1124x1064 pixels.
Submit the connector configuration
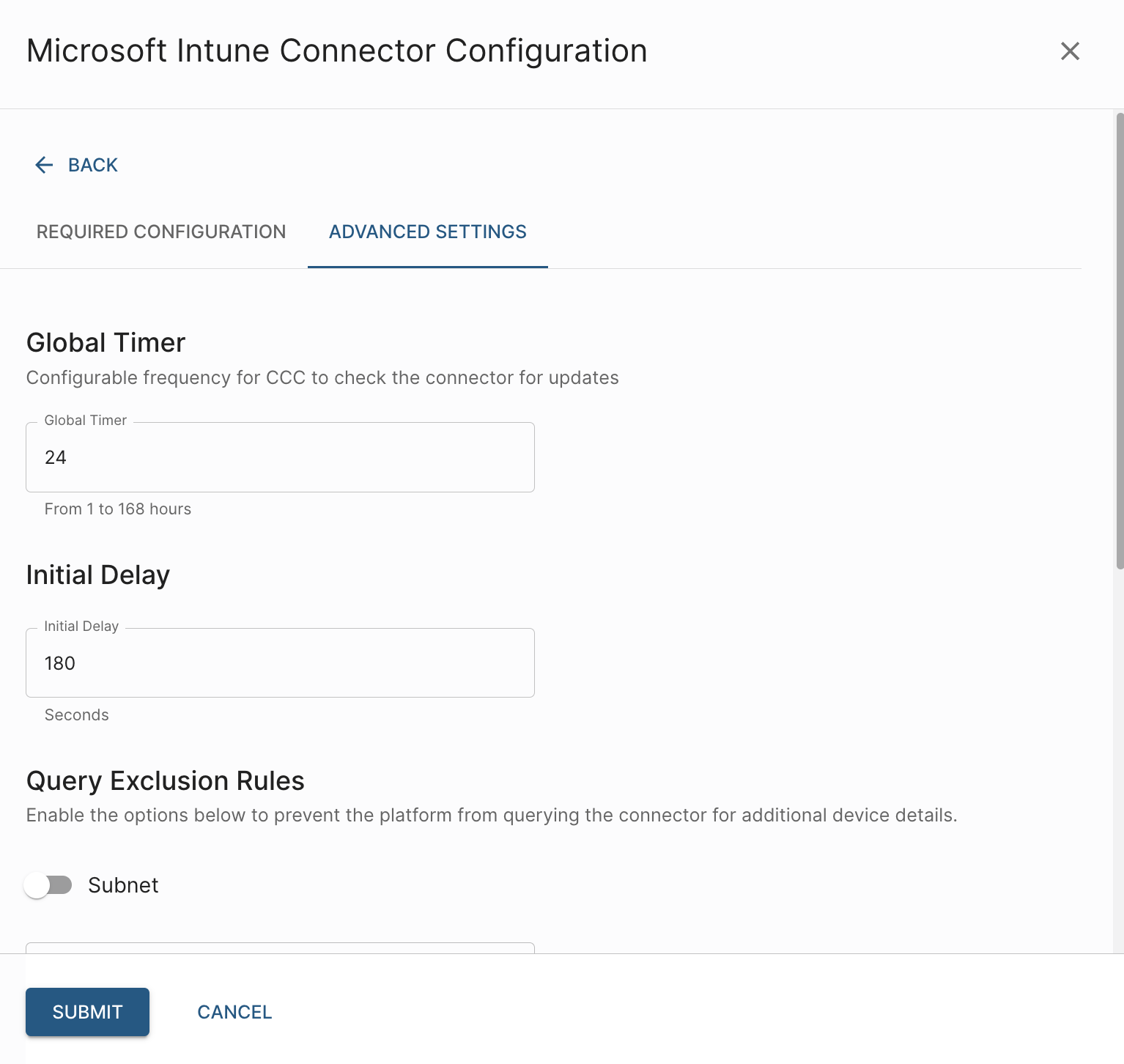pyautogui.click(x=87, y=1012)
